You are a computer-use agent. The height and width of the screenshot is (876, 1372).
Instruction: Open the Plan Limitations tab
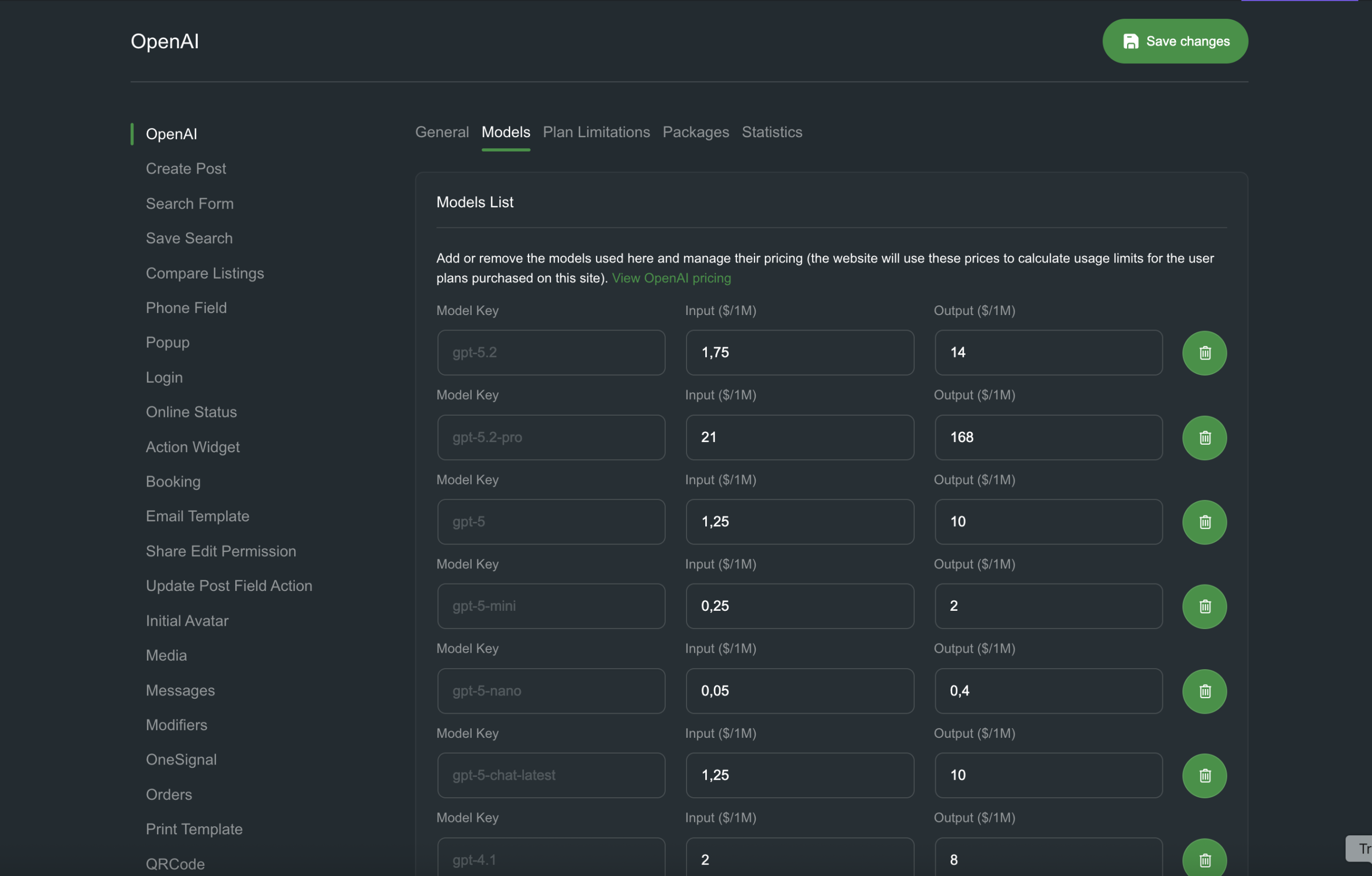[x=596, y=132]
